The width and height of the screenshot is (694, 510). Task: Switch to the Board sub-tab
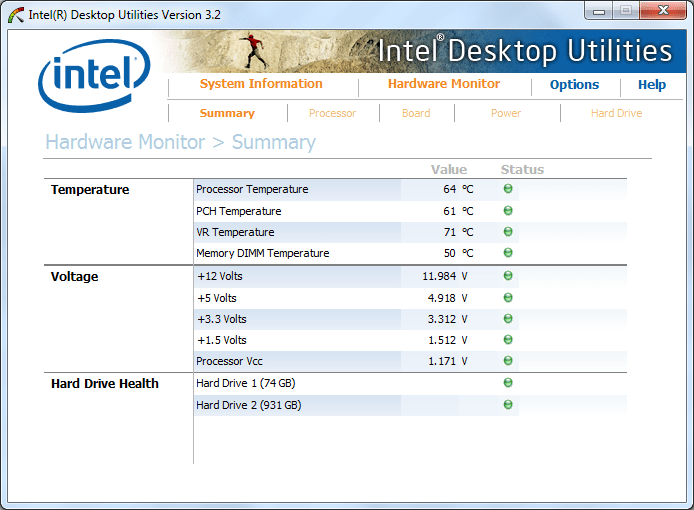point(416,113)
